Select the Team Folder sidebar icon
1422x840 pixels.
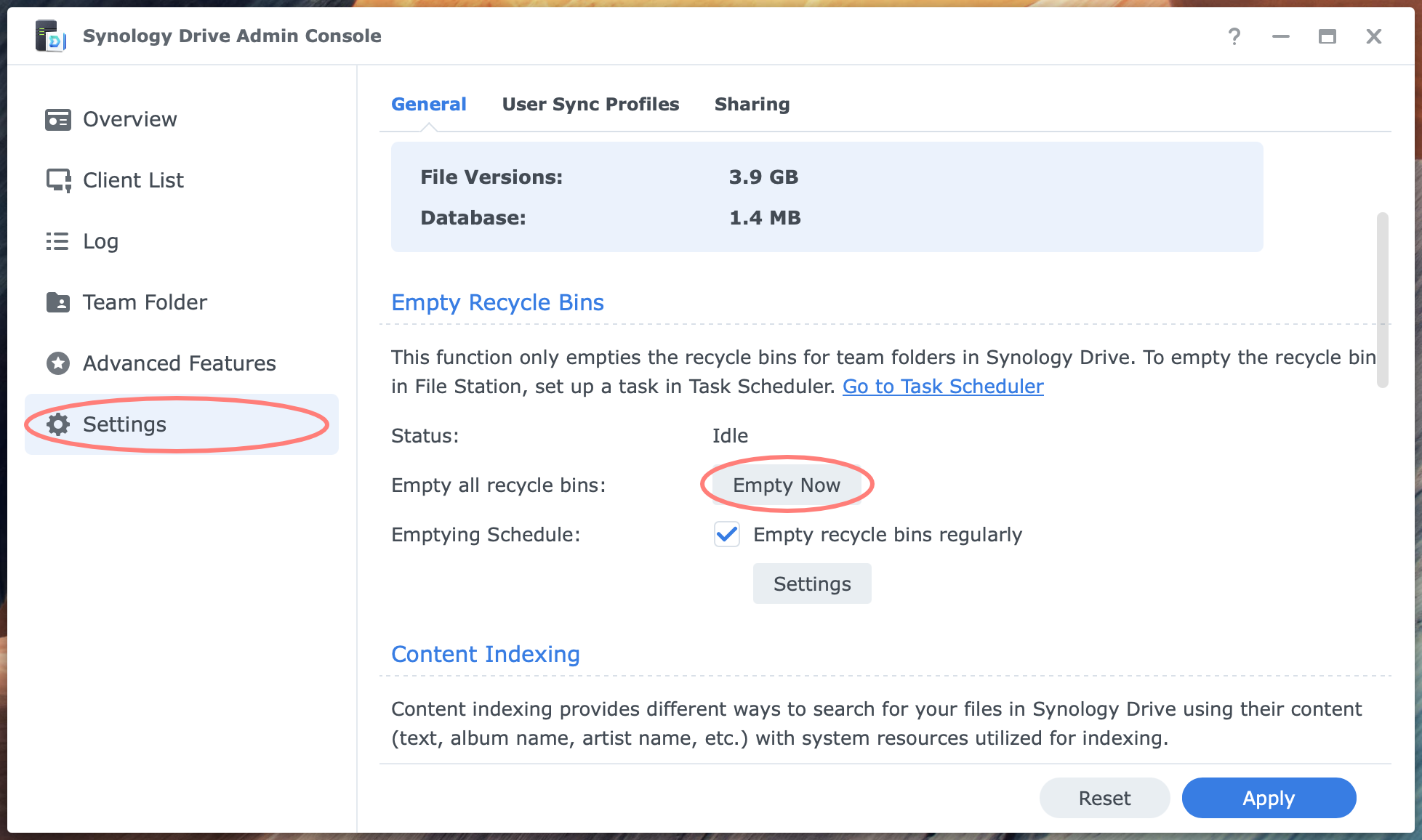60,302
